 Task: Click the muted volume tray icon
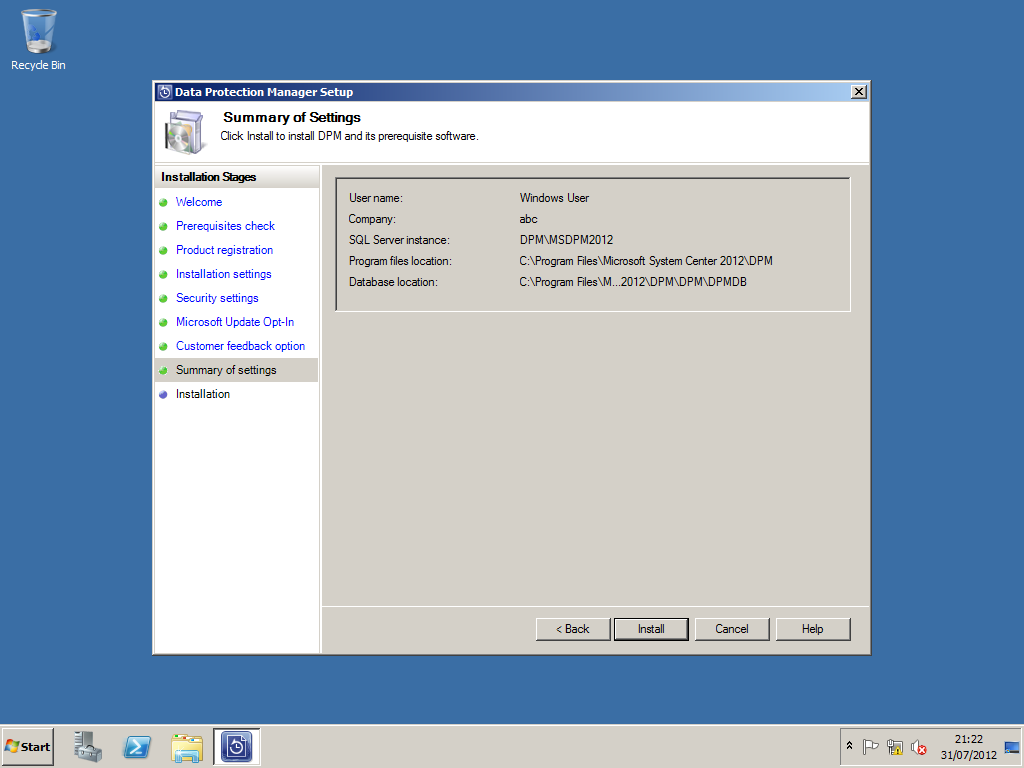(x=919, y=746)
